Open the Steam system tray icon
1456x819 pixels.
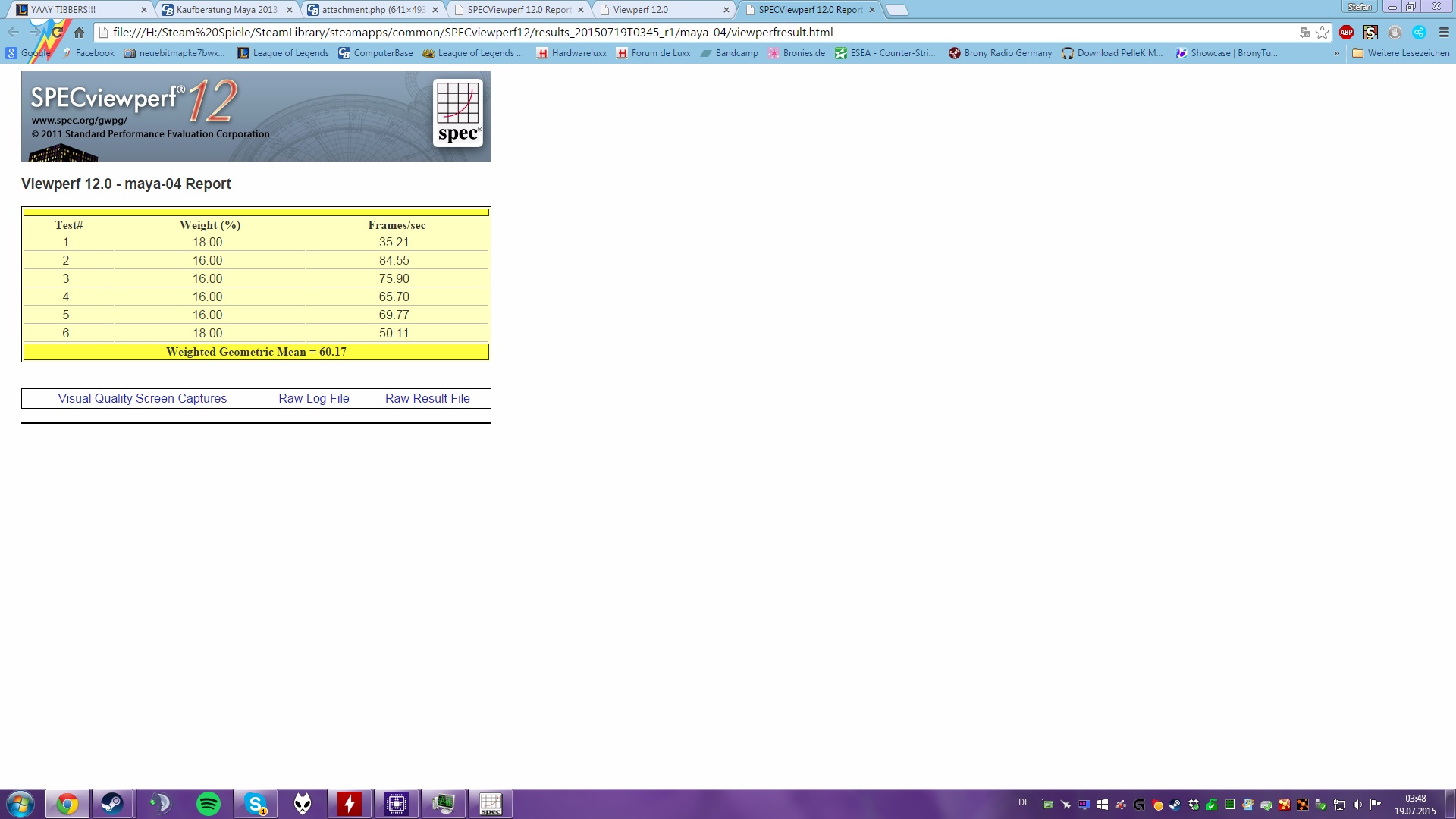tap(1175, 805)
